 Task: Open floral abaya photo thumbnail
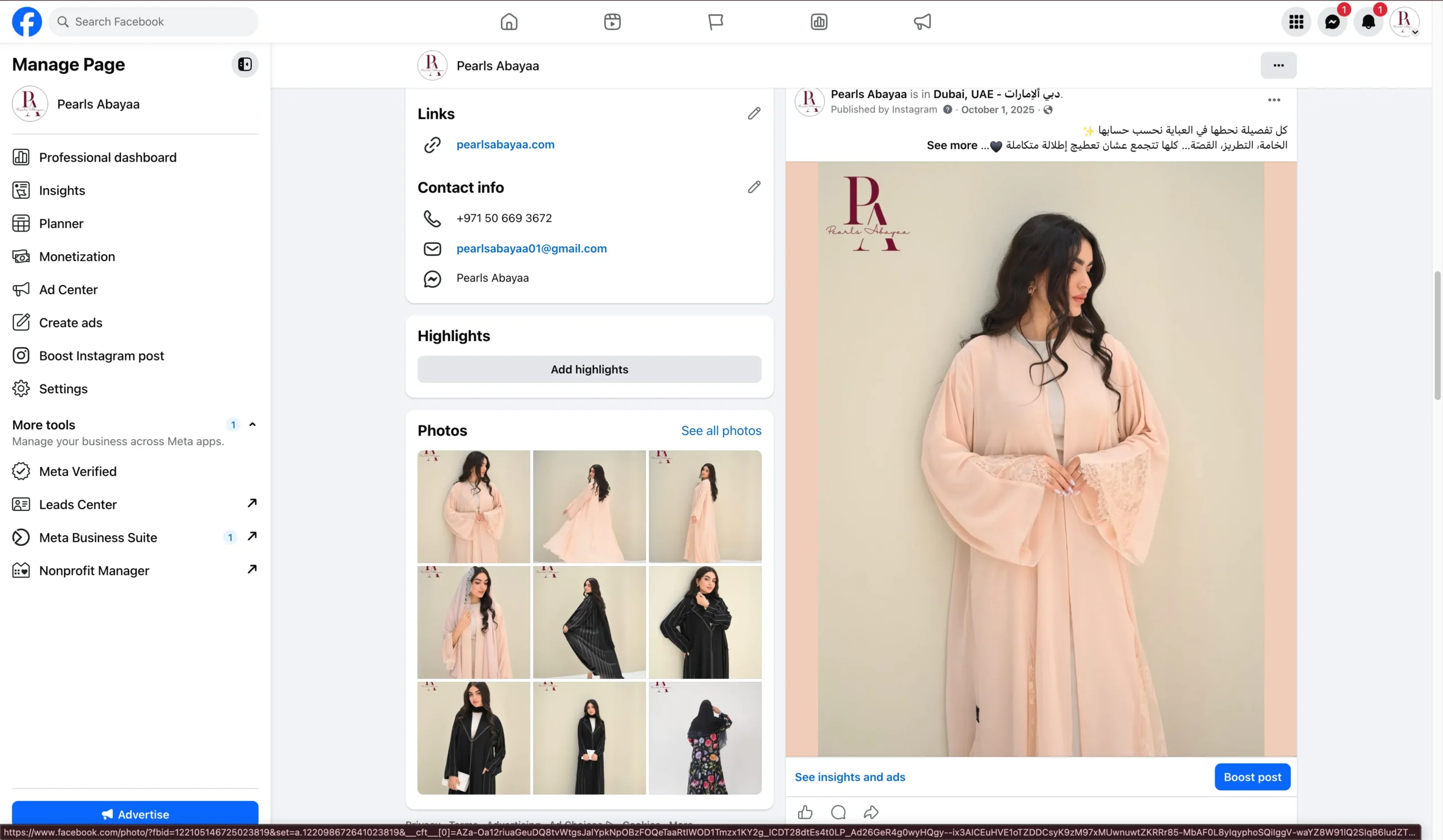coord(705,738)
